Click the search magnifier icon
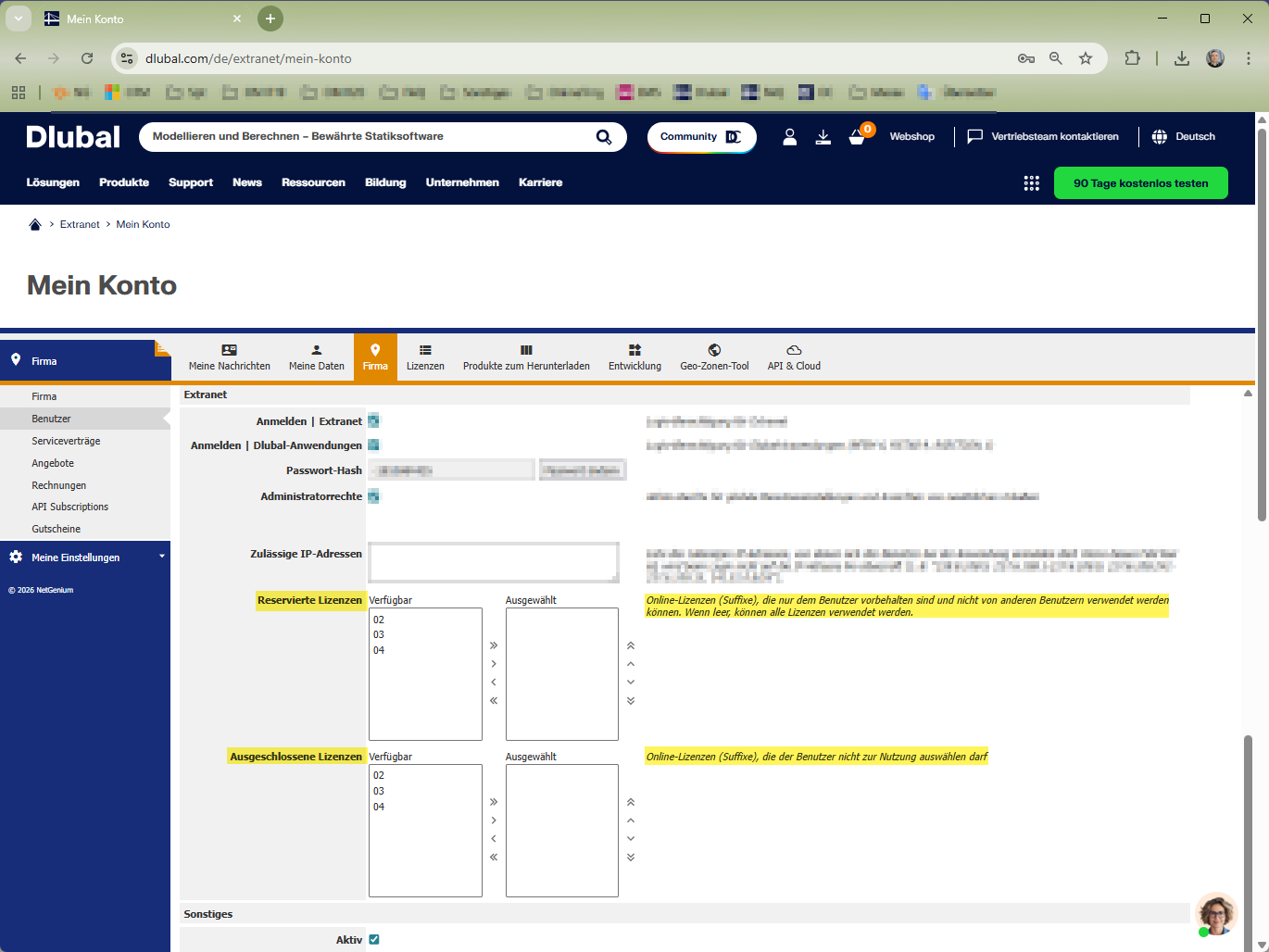The image size is (1269, 952). click(x=604, y=137)
